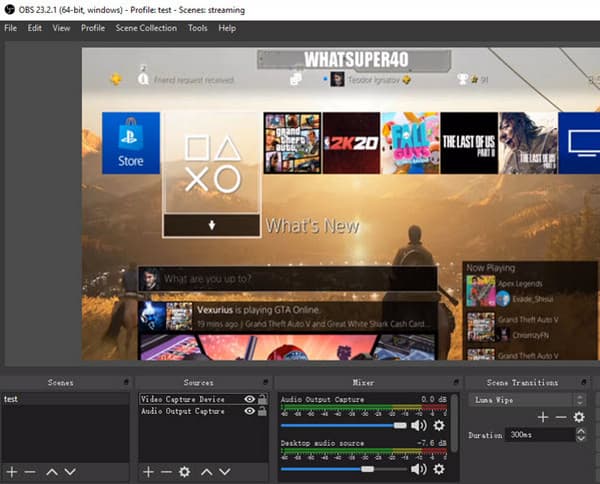Viewport: 600px width, 484px height.
Task: Click the Fall Guys tile in preview
Action: (410, 143)
